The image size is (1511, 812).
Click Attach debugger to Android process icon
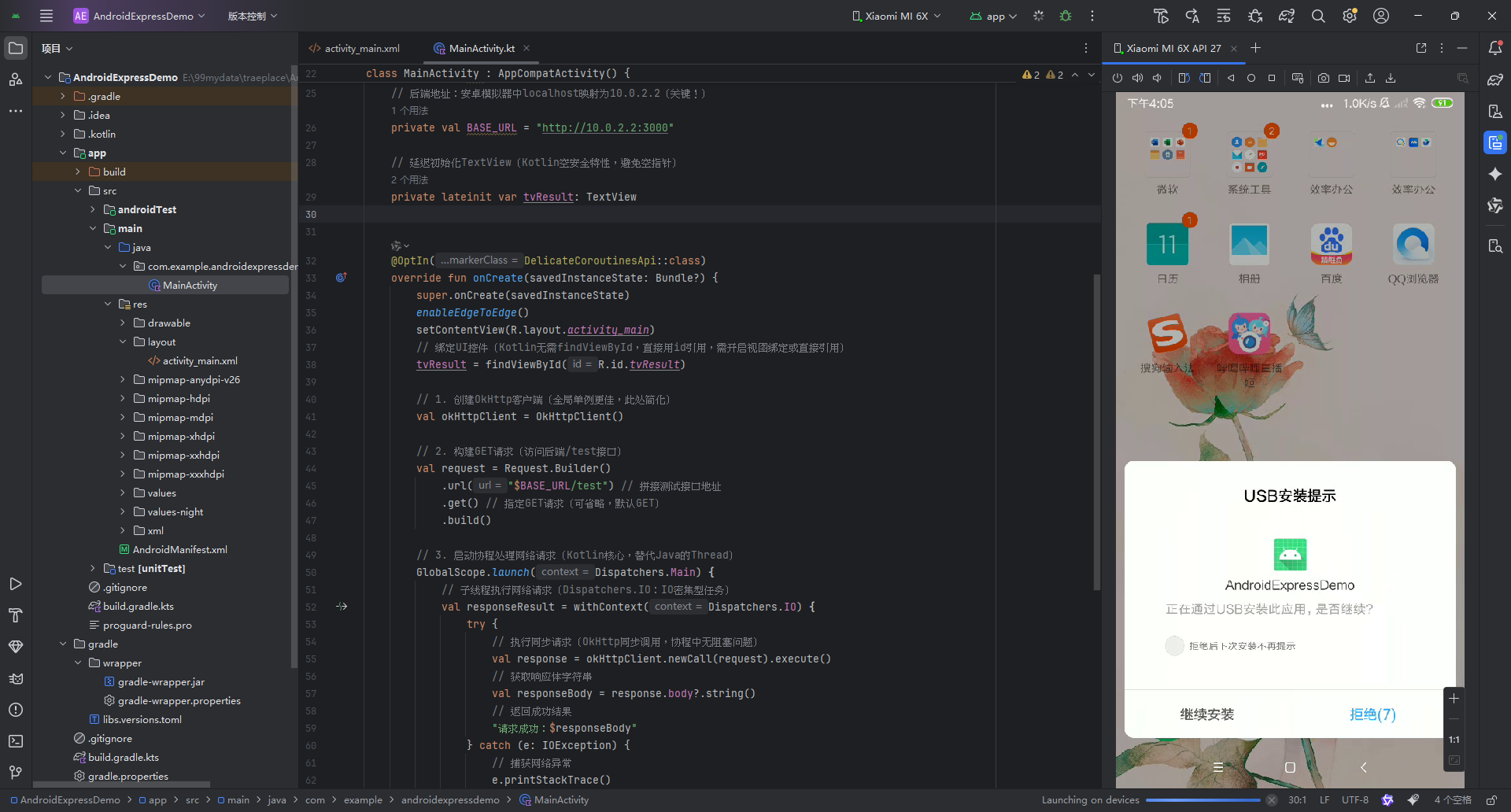tap(1255, 16)
